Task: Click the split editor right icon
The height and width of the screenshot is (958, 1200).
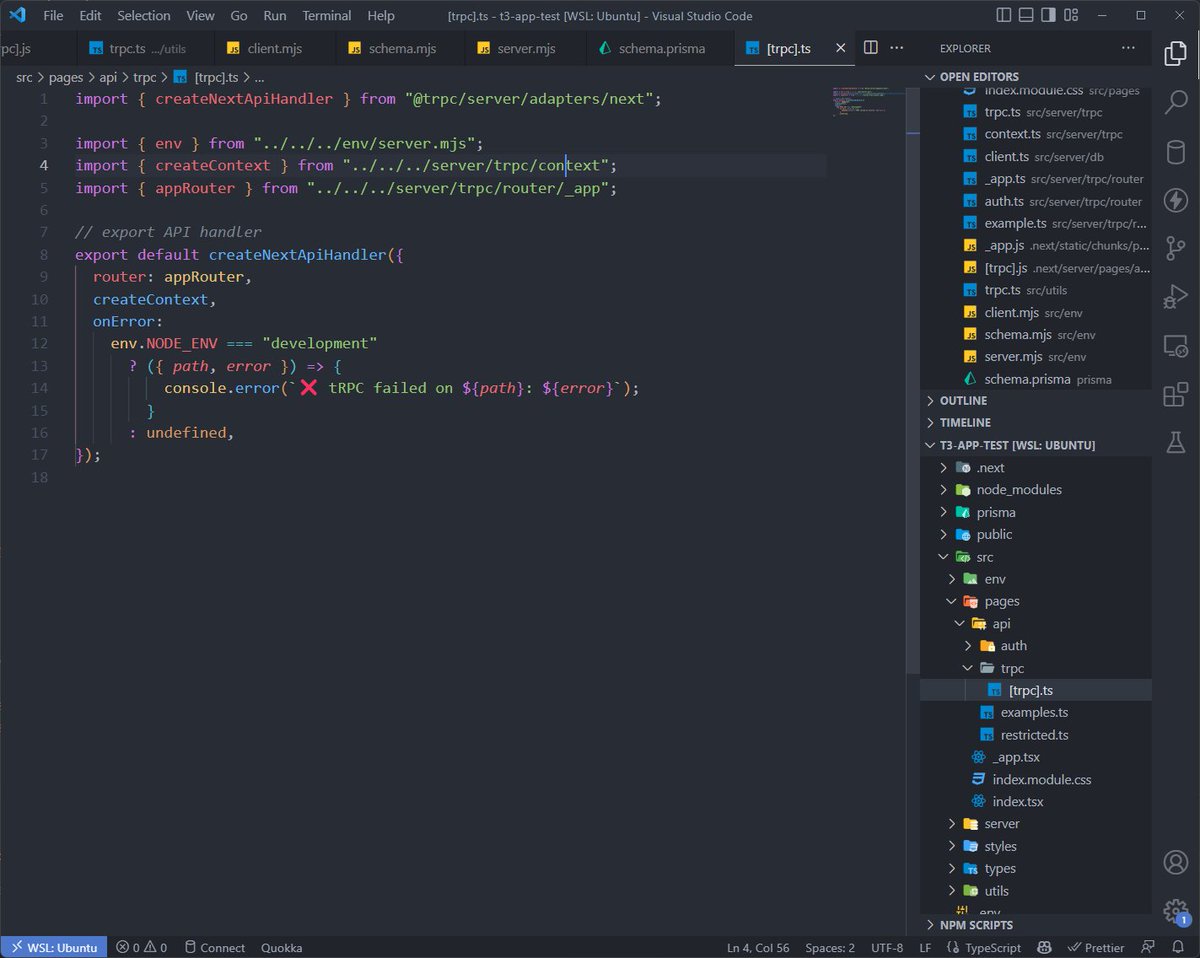Action: click(x=870, y=48)
